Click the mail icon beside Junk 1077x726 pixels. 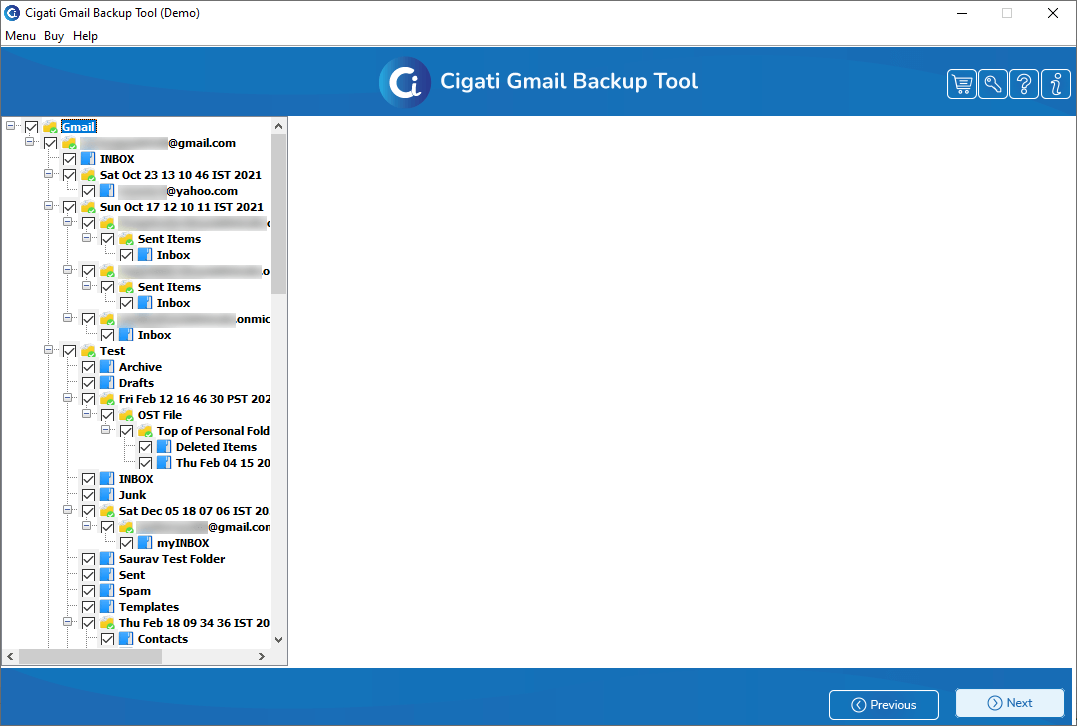[107, 495]
